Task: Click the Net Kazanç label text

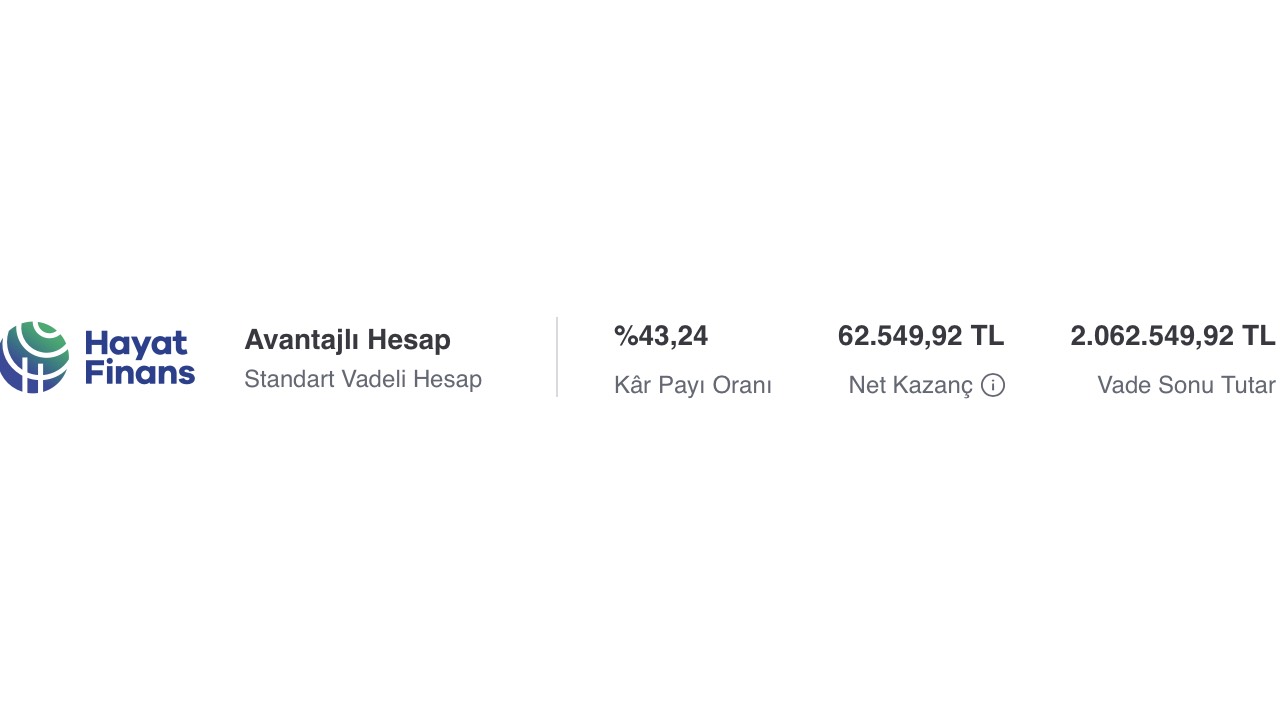Action: pyautogui.click(x=910, y=385)
